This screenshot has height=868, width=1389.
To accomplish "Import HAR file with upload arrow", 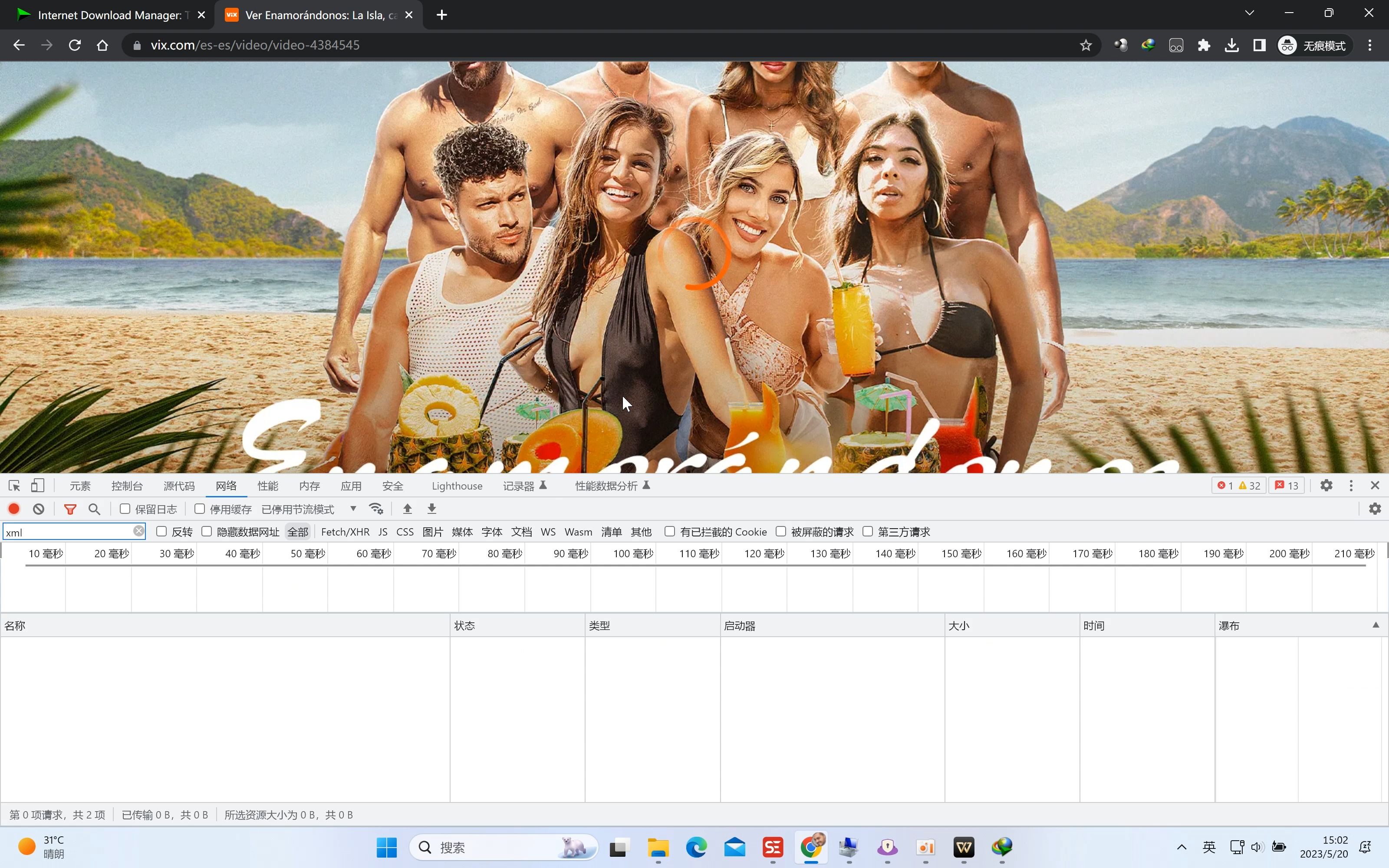I will click(408, 509).
